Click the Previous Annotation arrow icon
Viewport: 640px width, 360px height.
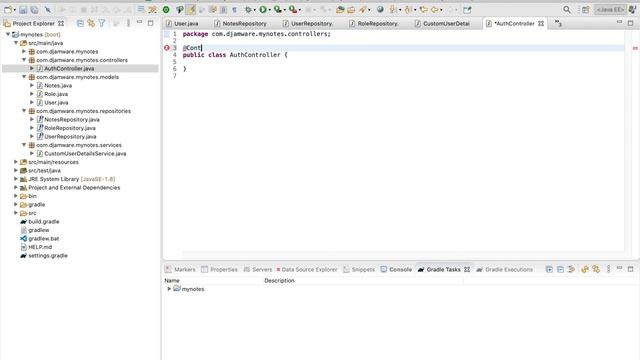[x=408, y=9]
